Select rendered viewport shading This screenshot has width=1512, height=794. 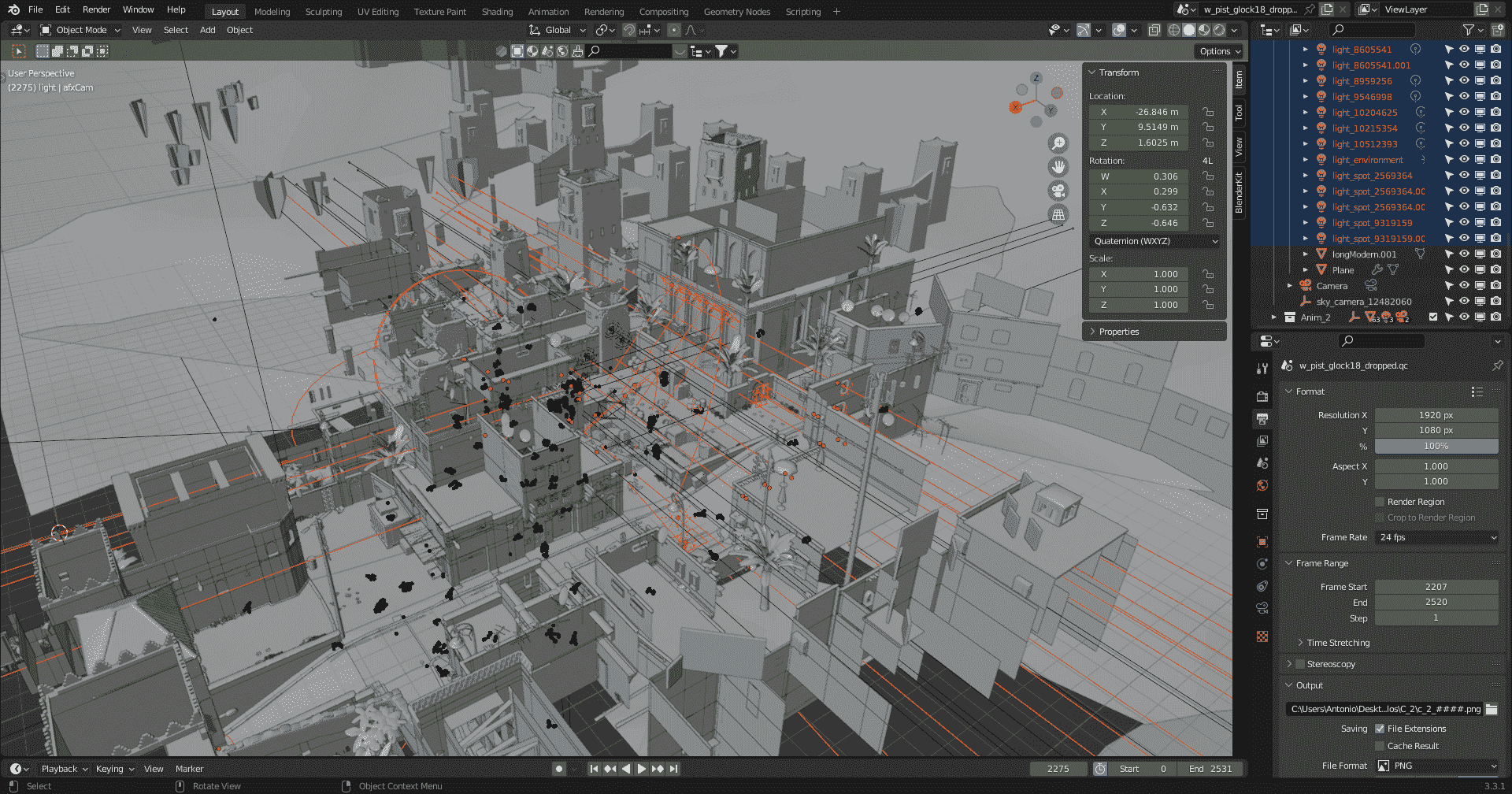point(1219,30)
